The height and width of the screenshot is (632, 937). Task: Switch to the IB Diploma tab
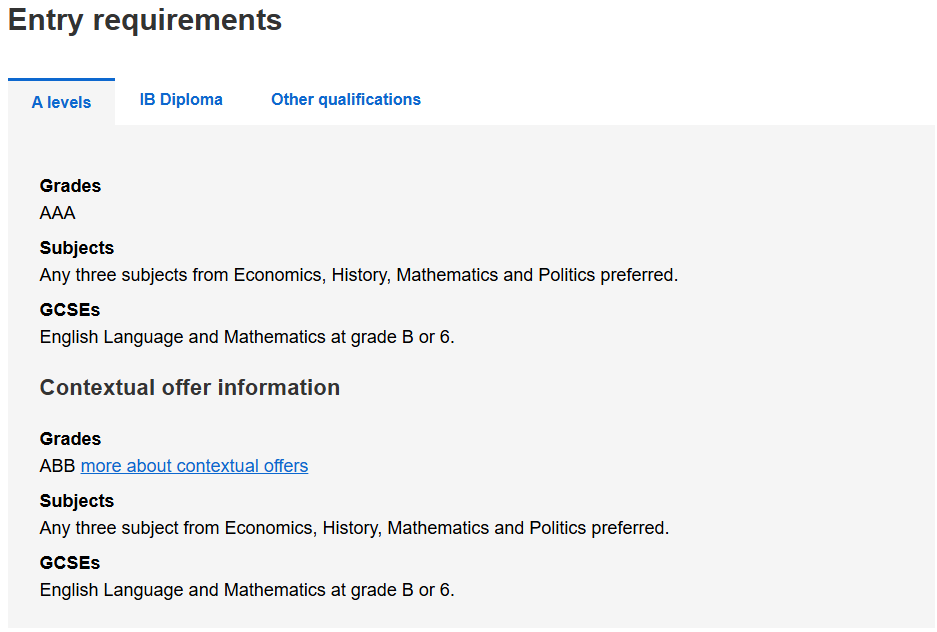tap(181, 100)
